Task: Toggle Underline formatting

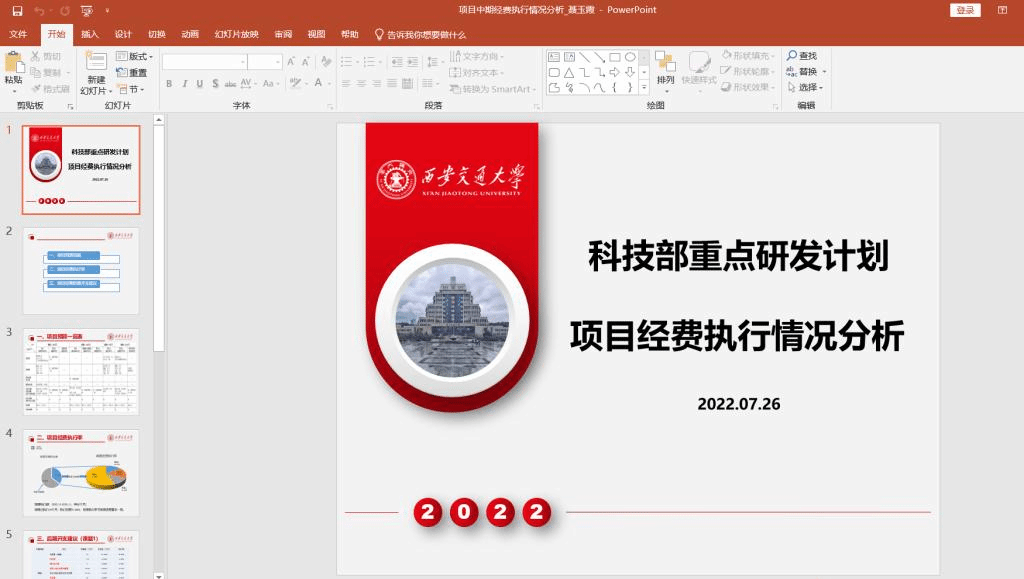Action: pos(200,84)
